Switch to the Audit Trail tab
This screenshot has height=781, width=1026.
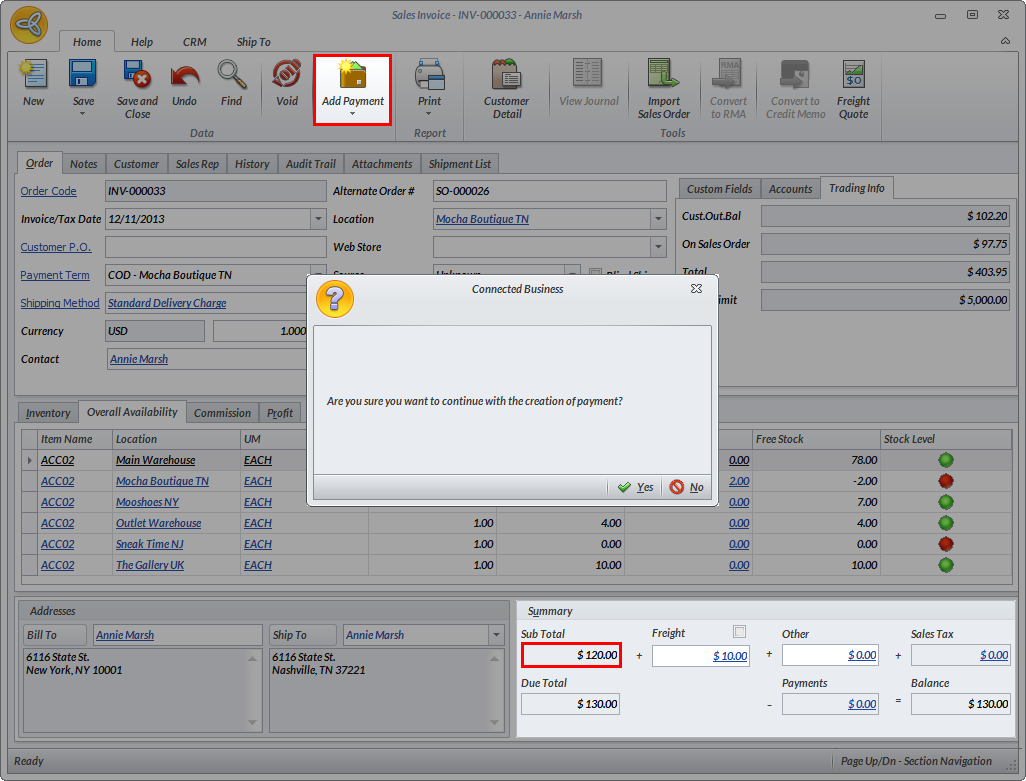point(310,164)
